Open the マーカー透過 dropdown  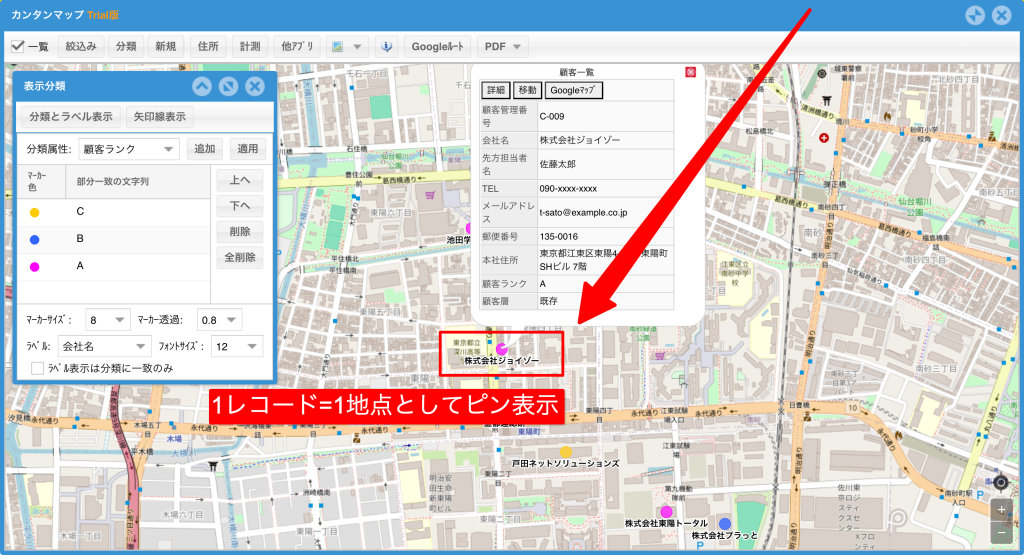(219, 320)
